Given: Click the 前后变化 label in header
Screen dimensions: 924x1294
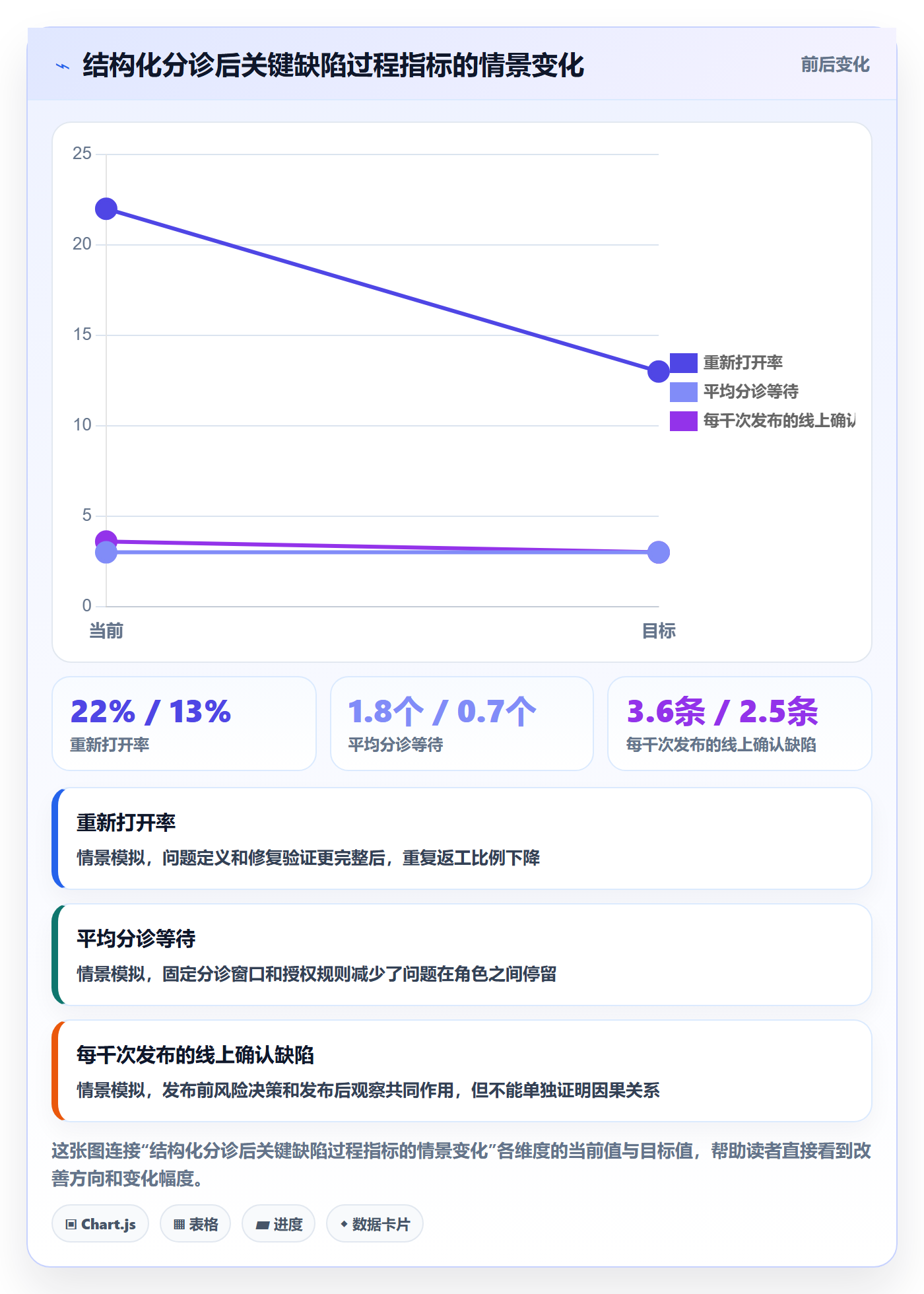Looking at the screenshot, I should coord(835,65).
